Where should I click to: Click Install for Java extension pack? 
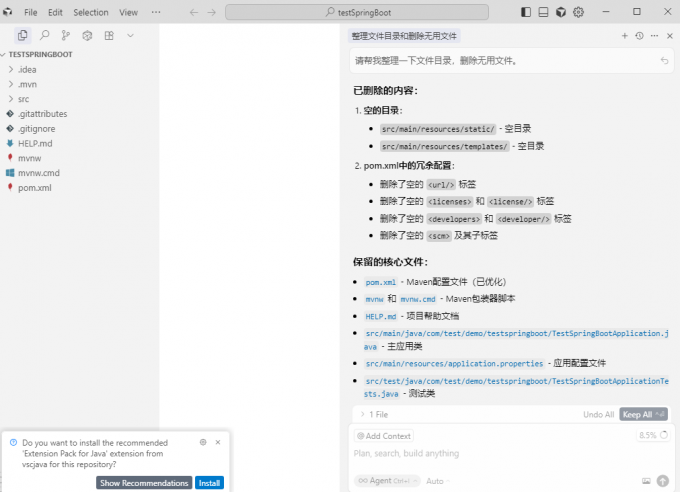point(209,483)
